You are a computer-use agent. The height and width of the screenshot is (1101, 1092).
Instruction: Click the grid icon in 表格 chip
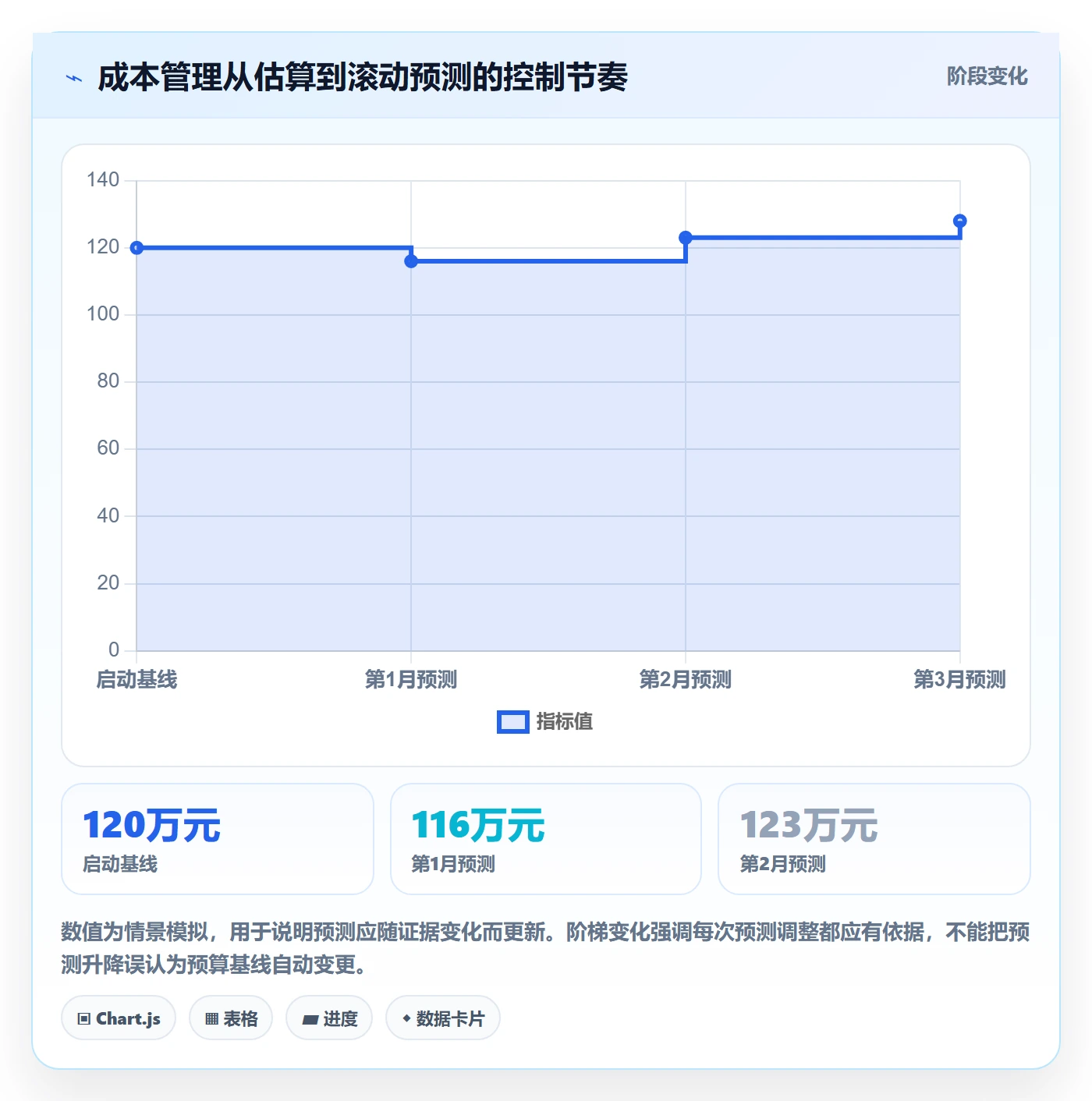pos(211,1018)
